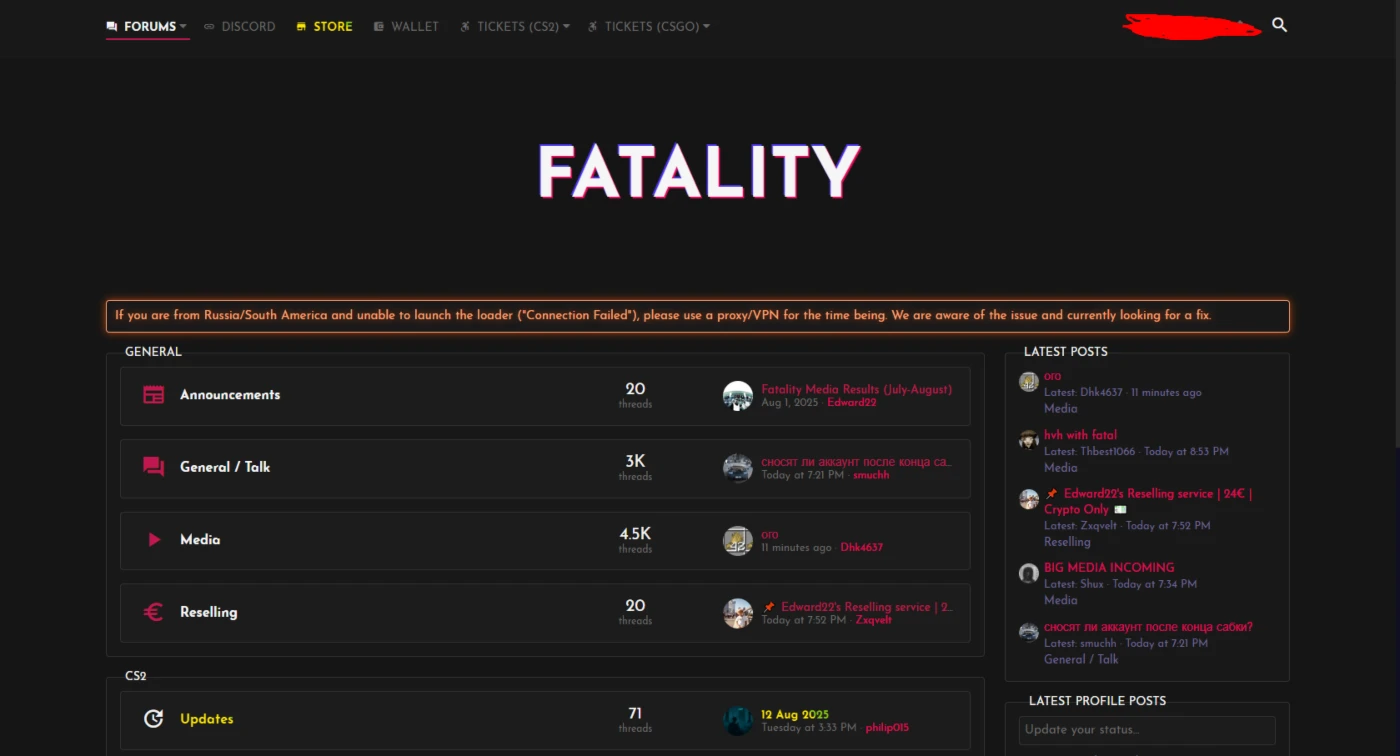Click the Media play triangle icon
Screen dimensions: 1400x756
(x=154, y=540)
